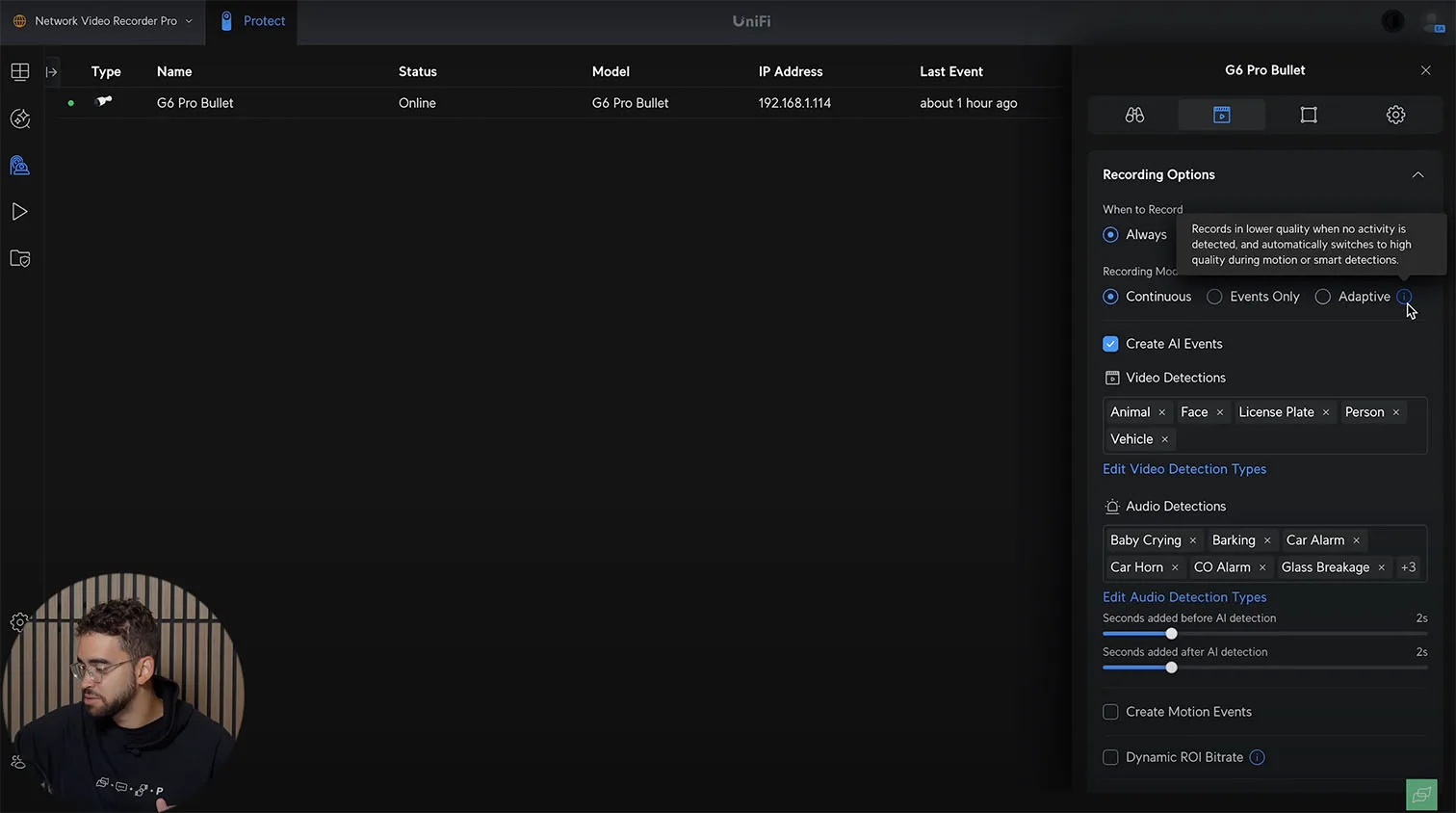Click the 'about 1 hour ago' cell

(969, 103)
